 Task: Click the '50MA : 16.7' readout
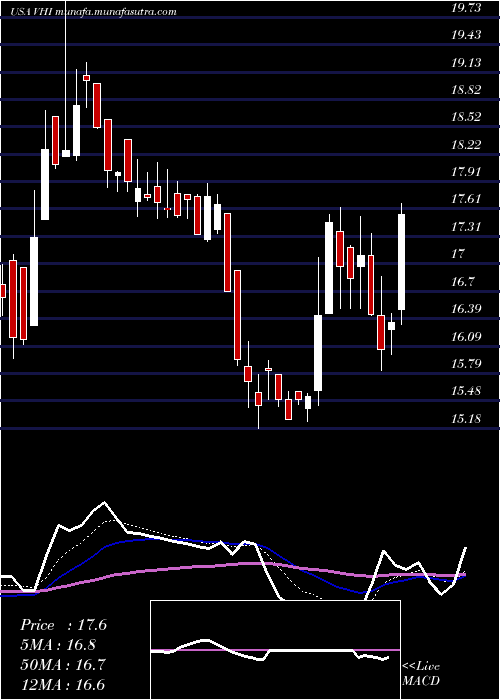tap(62, 665)
